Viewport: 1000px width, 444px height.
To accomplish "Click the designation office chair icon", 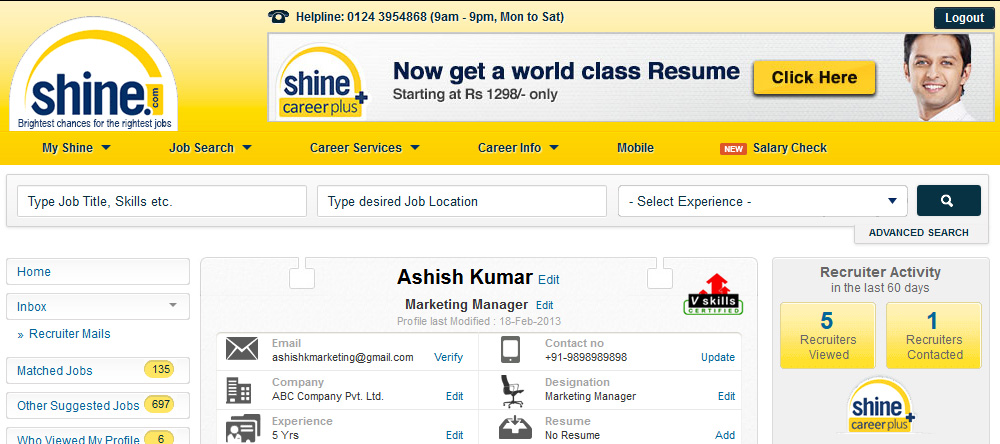I will (x=511, y=390).
